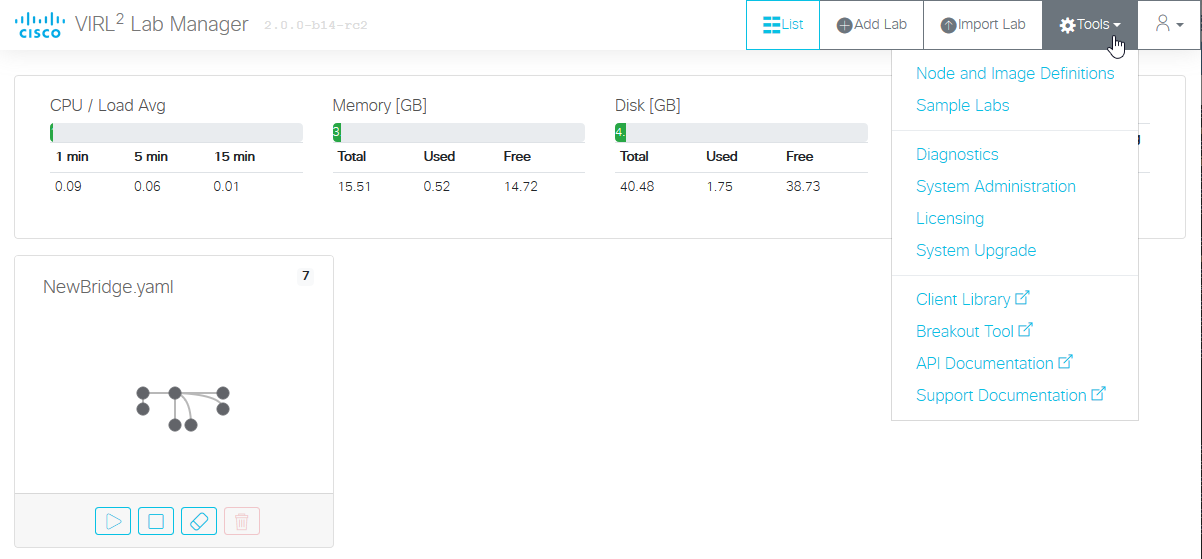Viewport: 1202px width, 559px height.
Task: Select Sample Labs from Tools menu
Action: [963, 105]
